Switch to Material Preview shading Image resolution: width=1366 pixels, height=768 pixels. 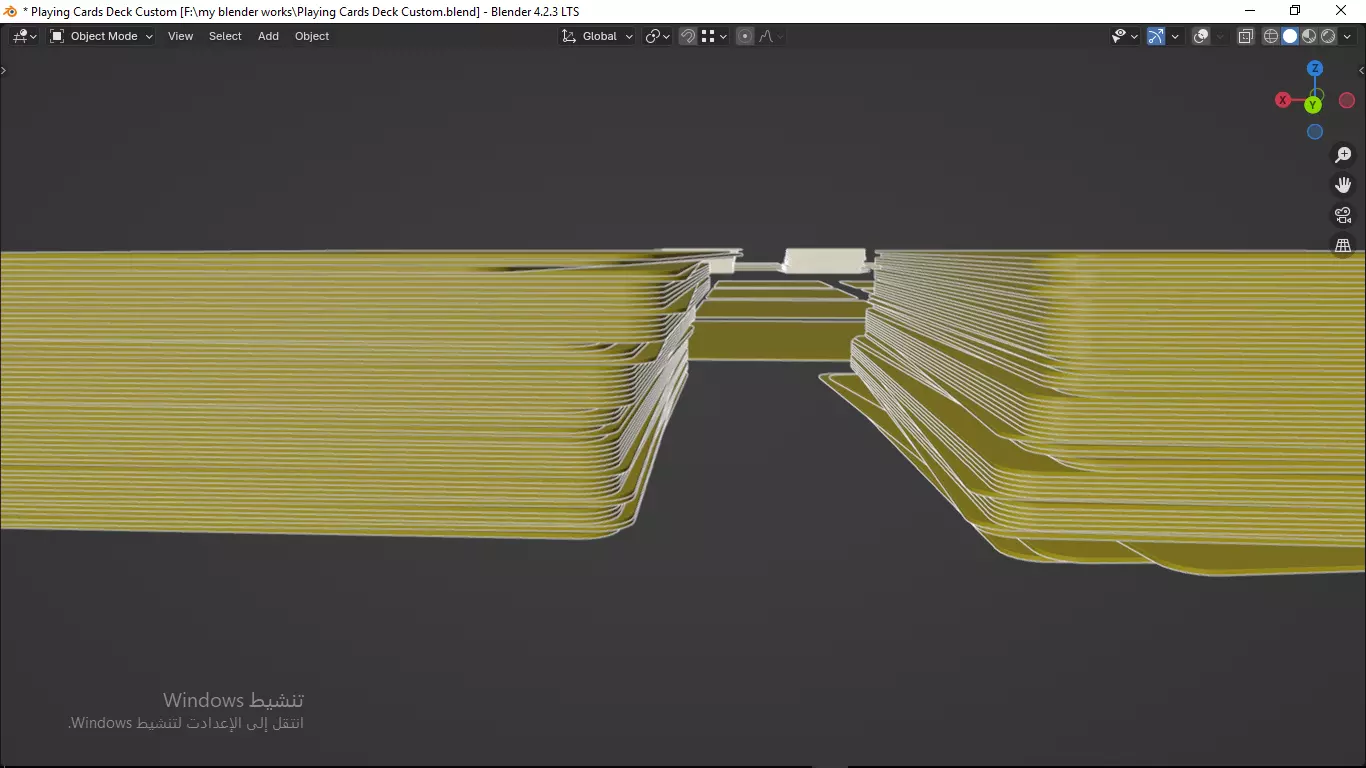[x=1309, y=36]
